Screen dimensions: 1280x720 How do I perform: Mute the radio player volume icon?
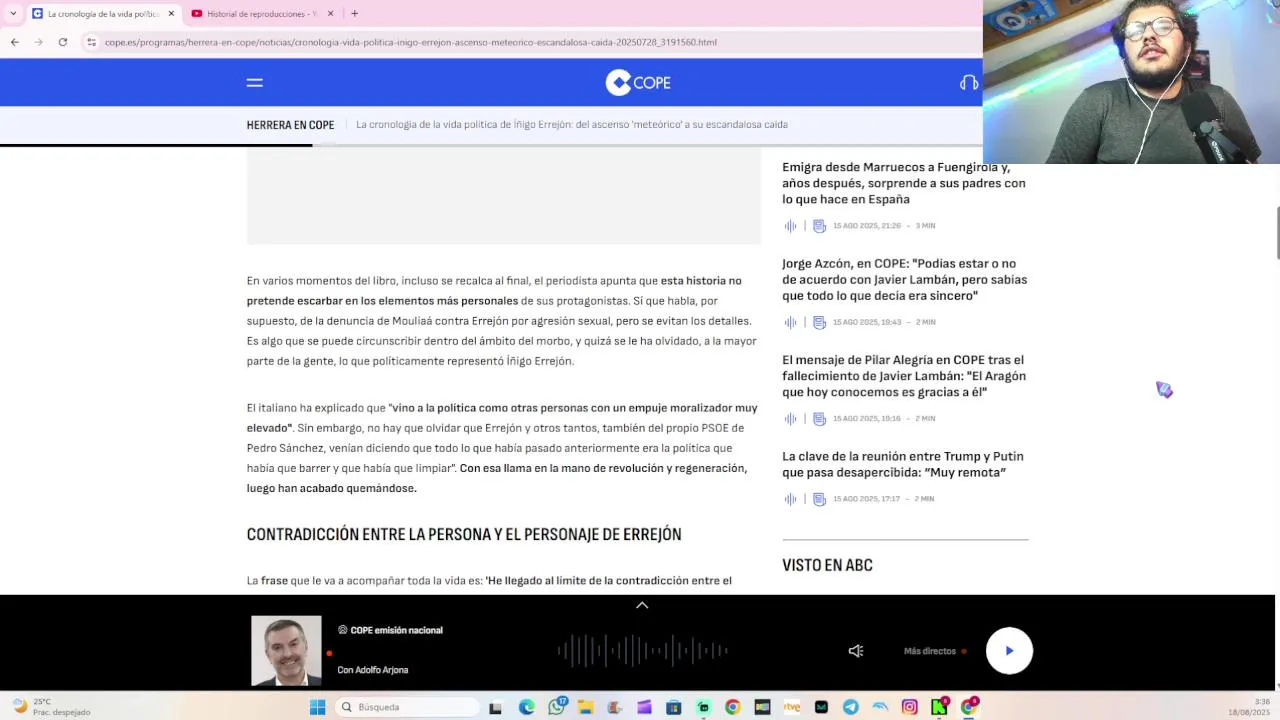[856, 651]
